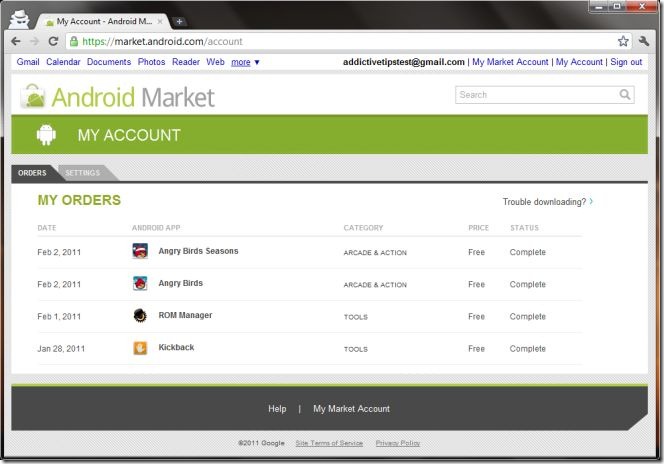Click the ROM Manager app icon
This screenshot has height=464, width=664.
coord(140,315)
